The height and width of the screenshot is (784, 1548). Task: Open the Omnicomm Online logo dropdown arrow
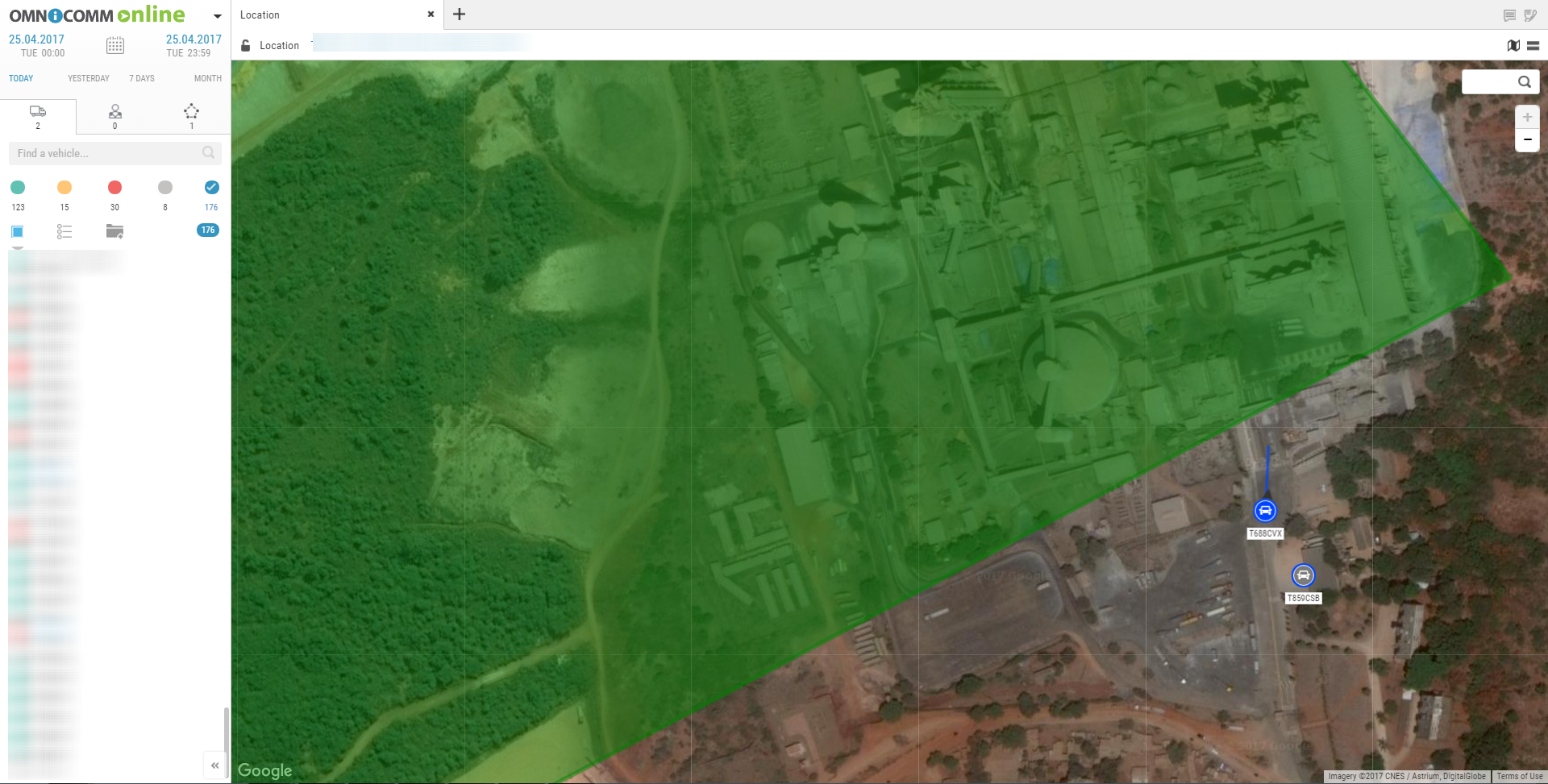[x=217, y=16]
